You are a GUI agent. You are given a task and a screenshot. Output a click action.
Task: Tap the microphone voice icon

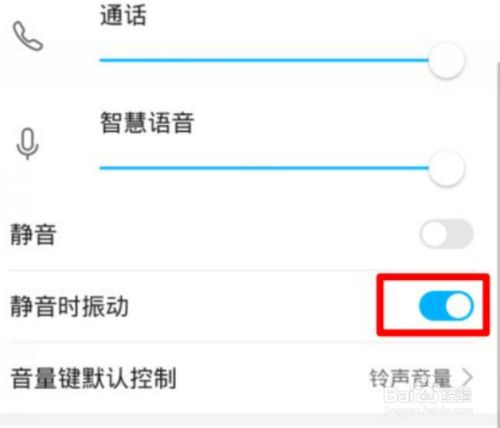(28, 144)
